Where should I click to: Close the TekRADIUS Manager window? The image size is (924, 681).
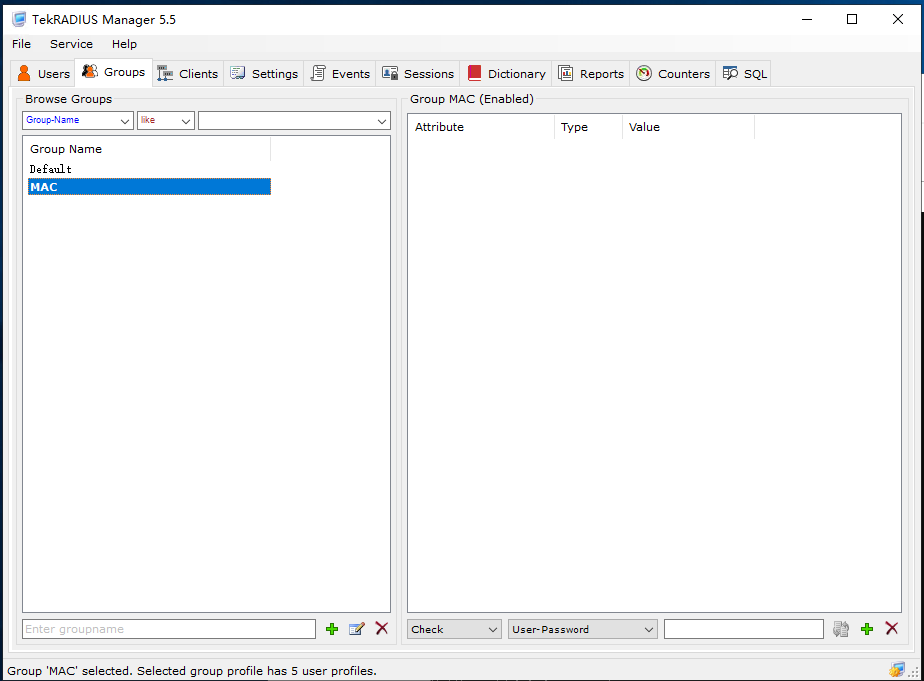click(x=897, y=19)
